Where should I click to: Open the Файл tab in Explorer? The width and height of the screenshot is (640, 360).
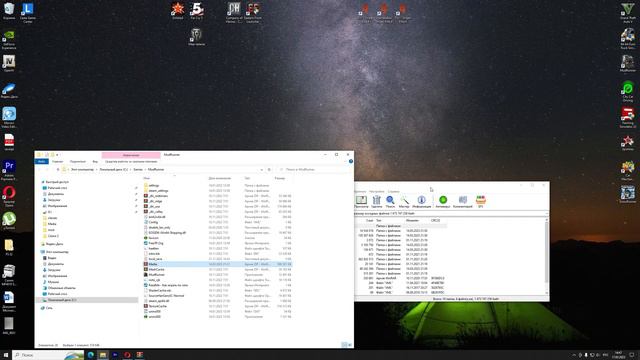click(41, 162)
